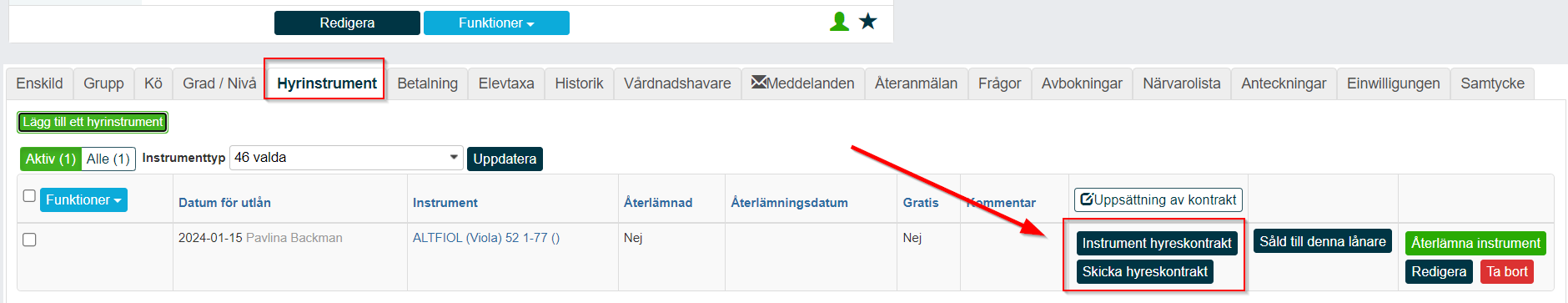This screenshot has height=303, width=1568.
Task: Click the Redigera button at top
Action: click(347, 23)
